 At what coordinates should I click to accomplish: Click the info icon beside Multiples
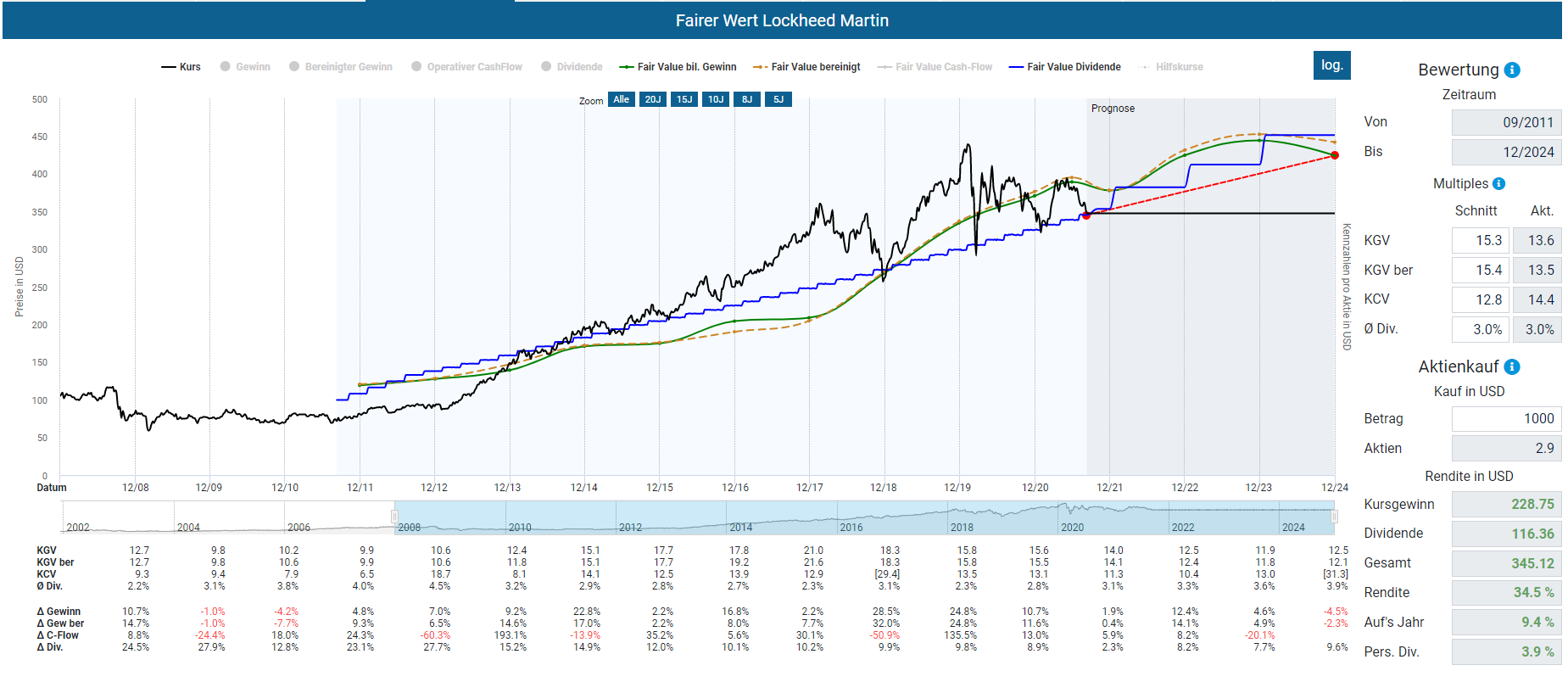click(1498, 184)
